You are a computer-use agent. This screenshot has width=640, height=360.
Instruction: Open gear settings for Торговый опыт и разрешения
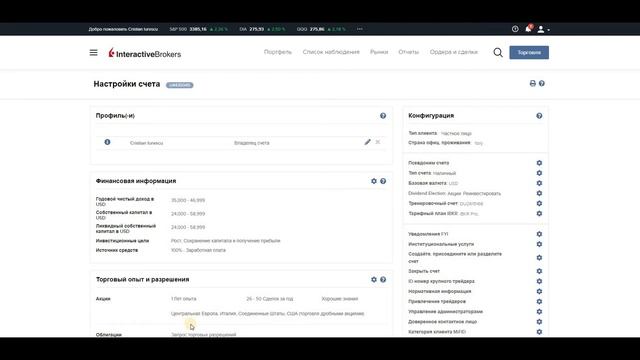click(374, 280)
